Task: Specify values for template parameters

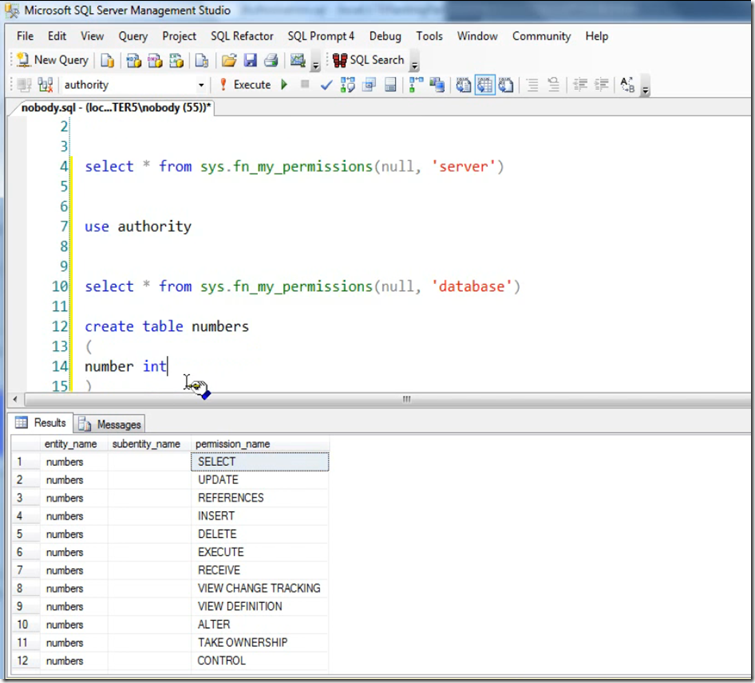Action: coord(627,85)
